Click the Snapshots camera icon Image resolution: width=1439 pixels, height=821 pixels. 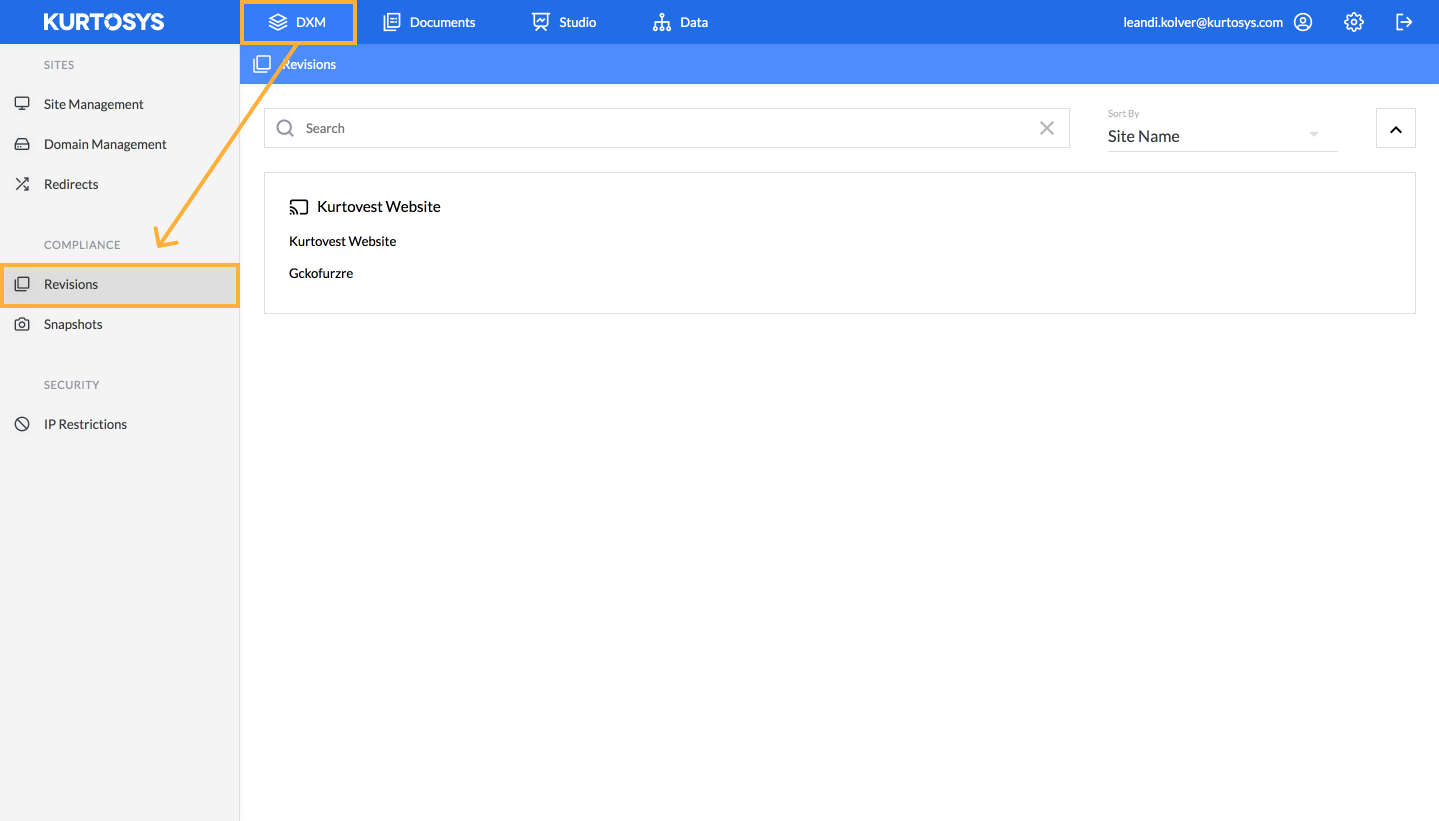[22, 324]
